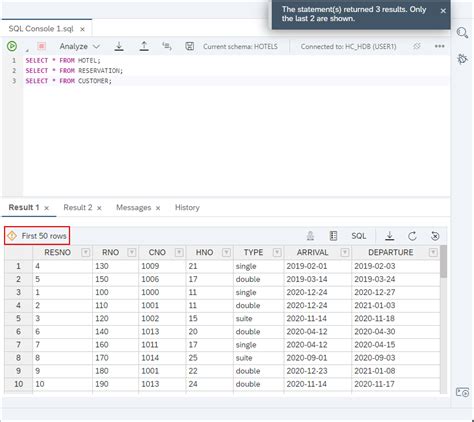Image resolution: width=474 pixels, height=422 pixels.
Task: Click the upload icon in editor toolbar
Action: (144, 46)
